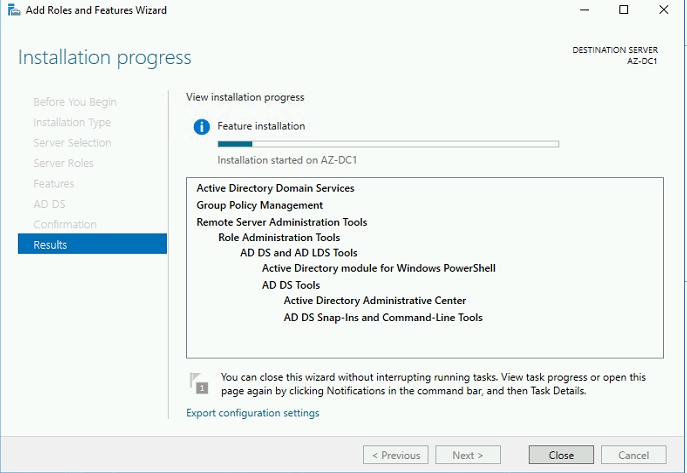This screenshot has height=473, width=687.
Task: Click the Installation progress page title
Action: point(105,58)
